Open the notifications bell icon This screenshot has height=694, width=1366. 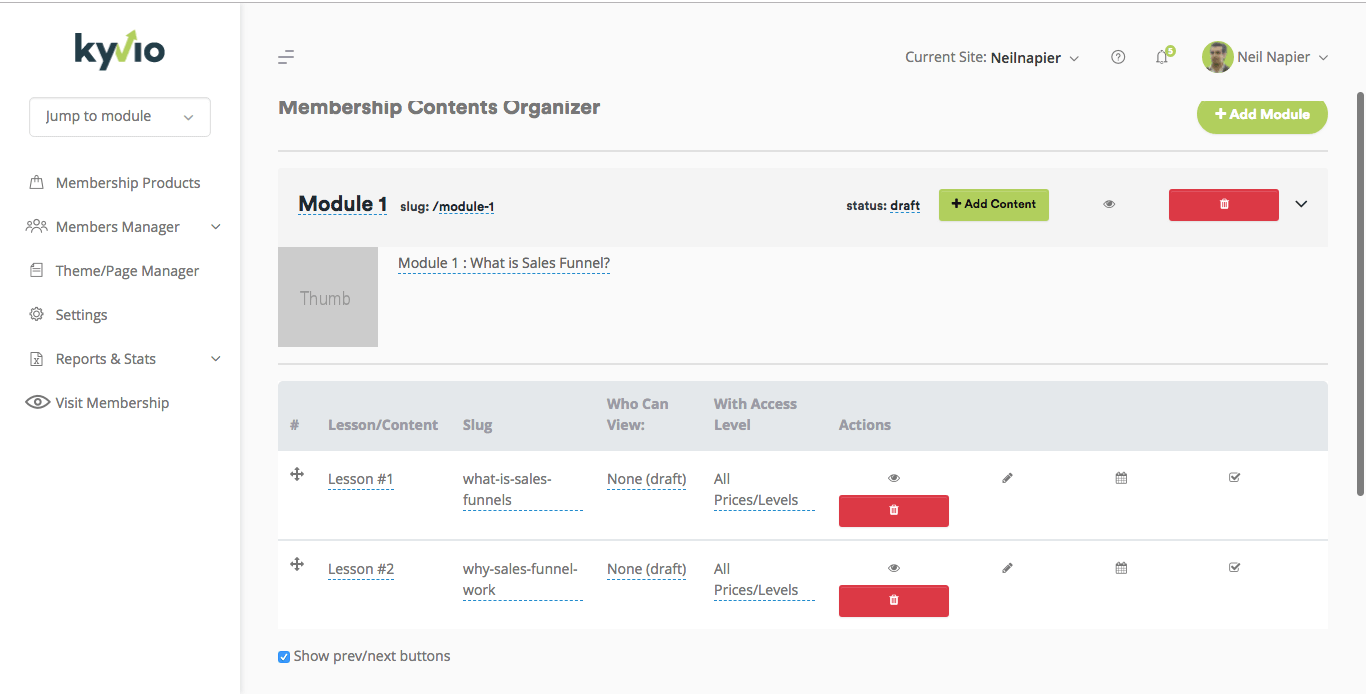point(1162,57)
